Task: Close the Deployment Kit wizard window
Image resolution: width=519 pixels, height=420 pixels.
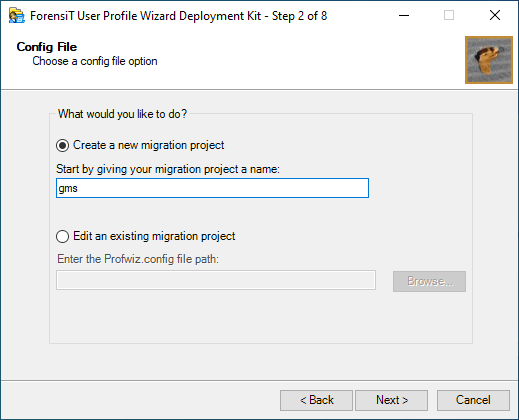Action: (495, 15)
